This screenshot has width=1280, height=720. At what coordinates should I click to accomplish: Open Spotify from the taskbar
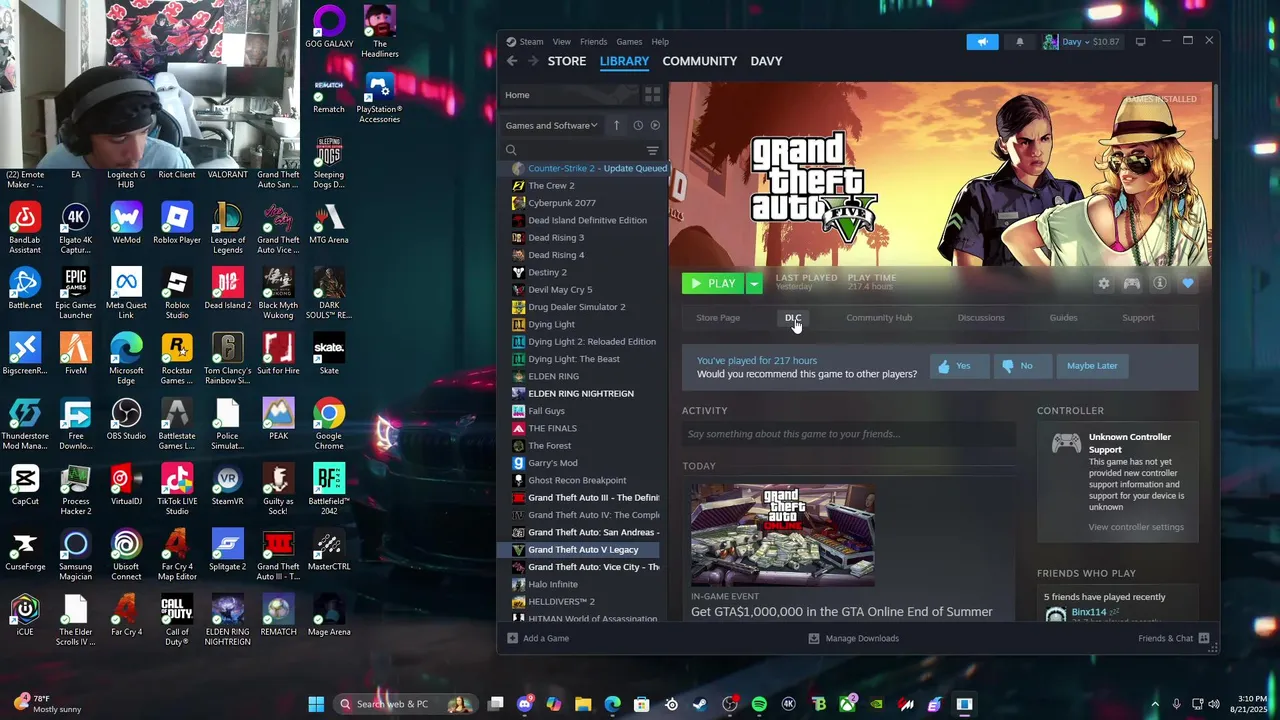[759, 704]
